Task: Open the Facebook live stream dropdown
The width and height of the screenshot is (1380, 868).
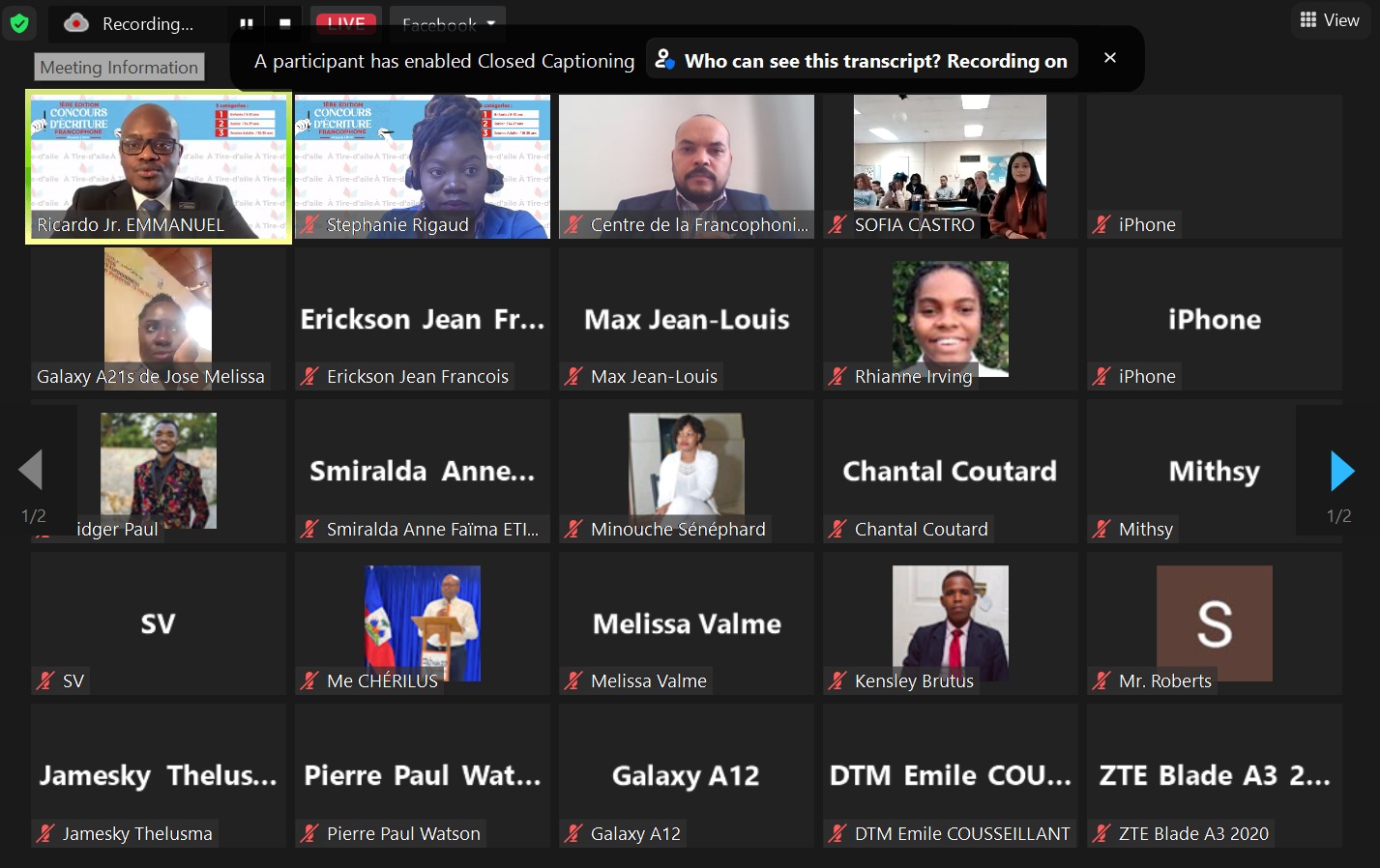Action: pyautogui.click(x=449, y=23)
